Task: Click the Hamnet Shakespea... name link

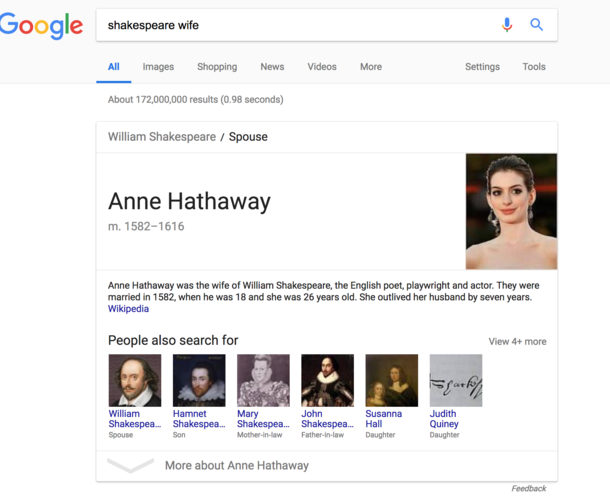Action: click(x=199, y=419)
